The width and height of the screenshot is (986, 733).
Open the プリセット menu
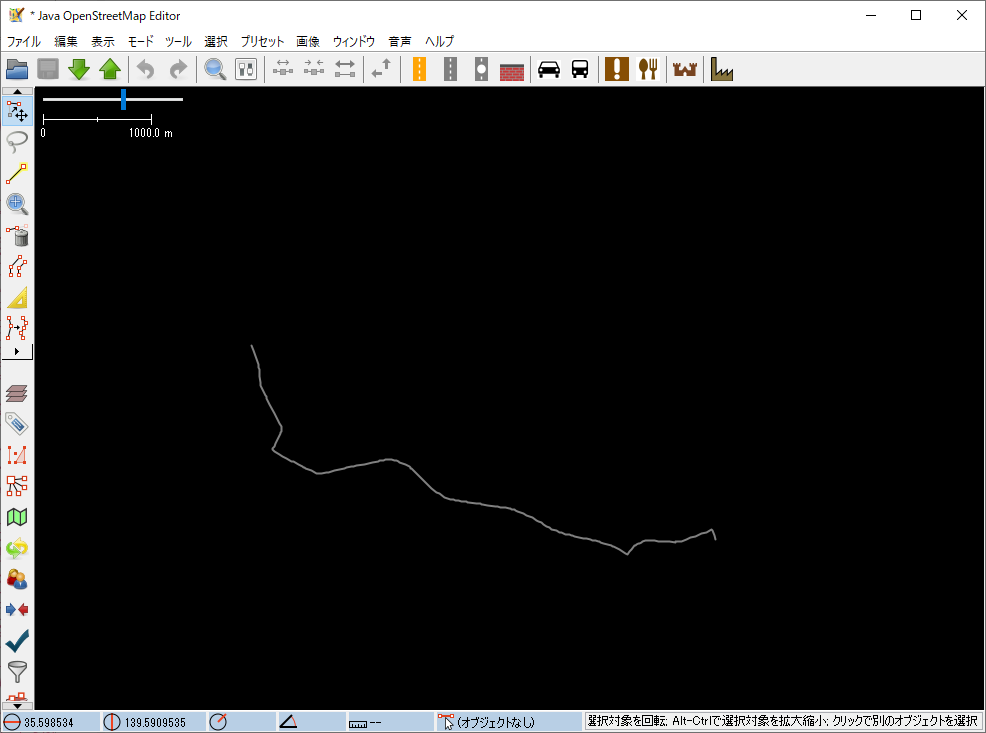tap(262, 42)
